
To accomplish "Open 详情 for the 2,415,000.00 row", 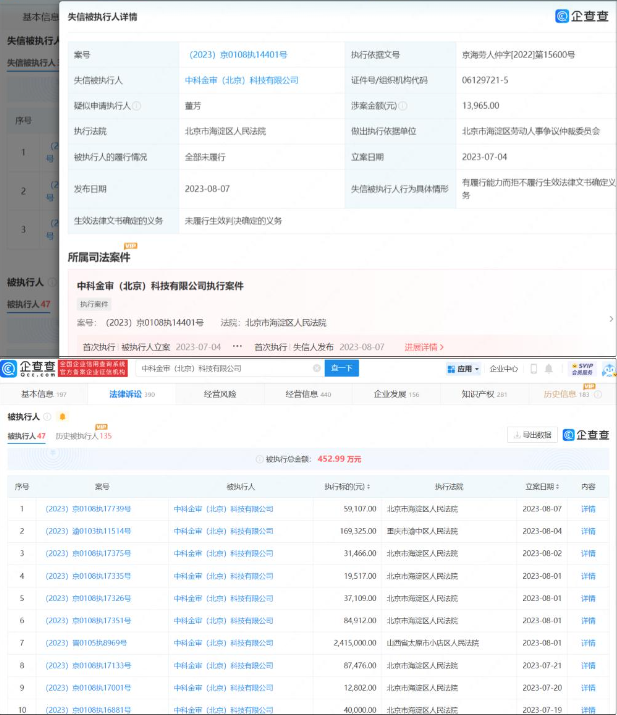I will pos(588,643).
